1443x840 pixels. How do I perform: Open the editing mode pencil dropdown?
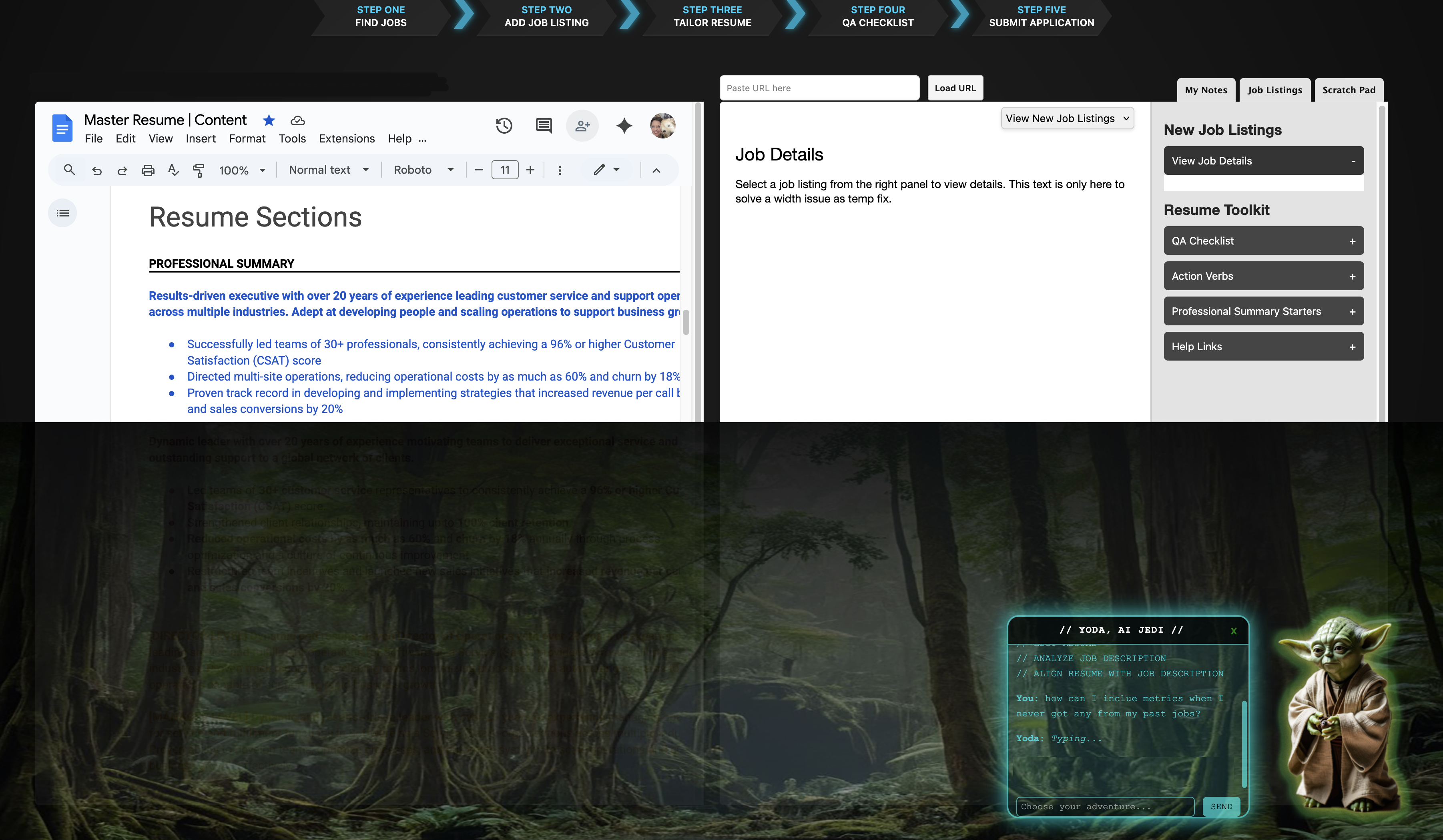pos(606,170)
